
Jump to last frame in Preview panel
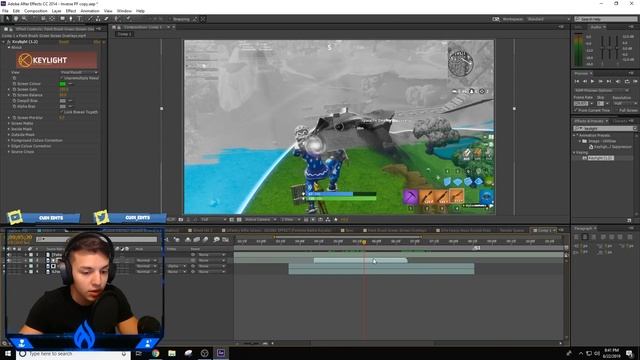[609, 82]
